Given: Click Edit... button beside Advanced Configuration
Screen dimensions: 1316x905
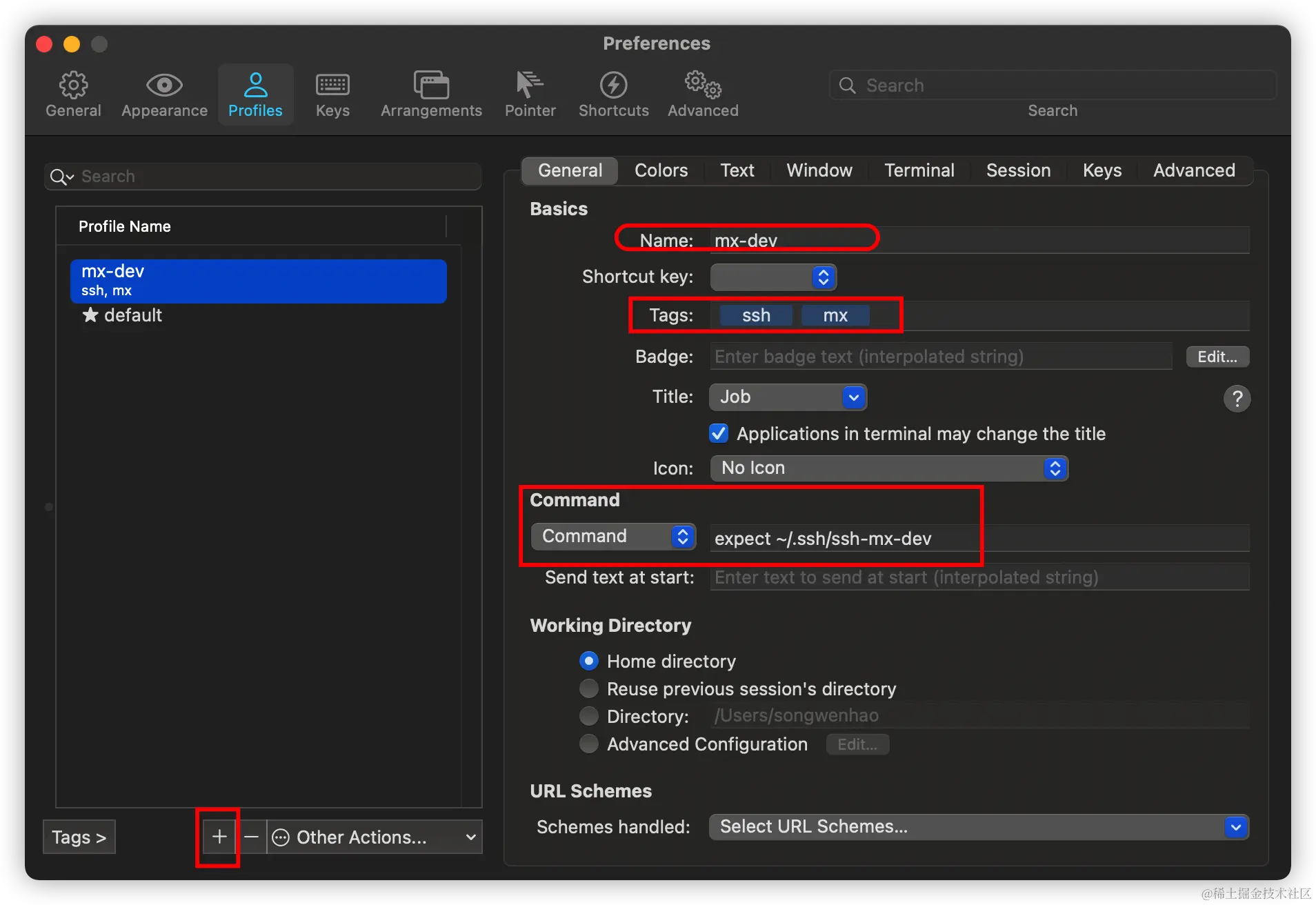Looking at the screenshot, I should 857,744.
